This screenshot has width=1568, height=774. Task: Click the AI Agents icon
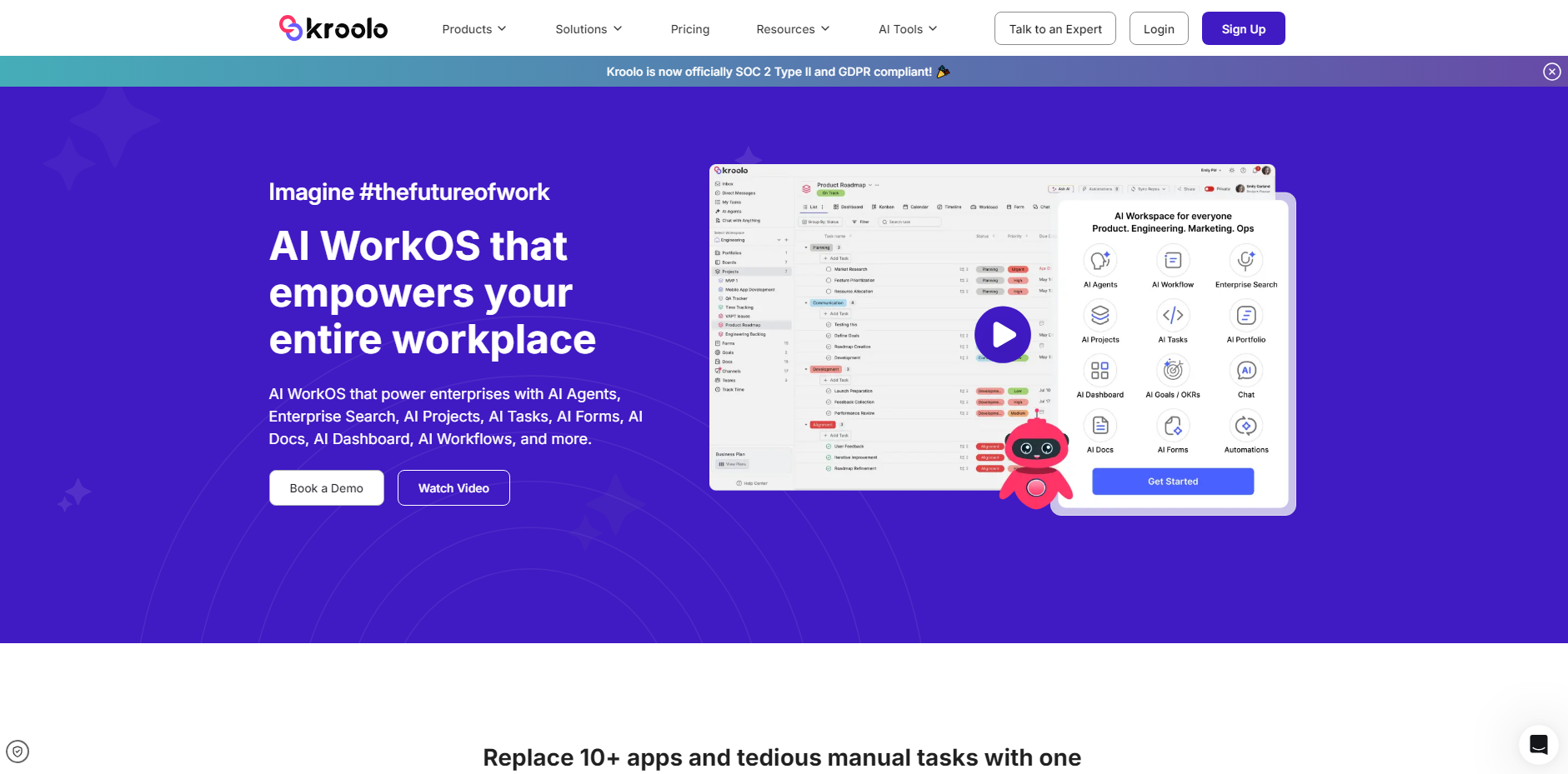coord(1100,261)
